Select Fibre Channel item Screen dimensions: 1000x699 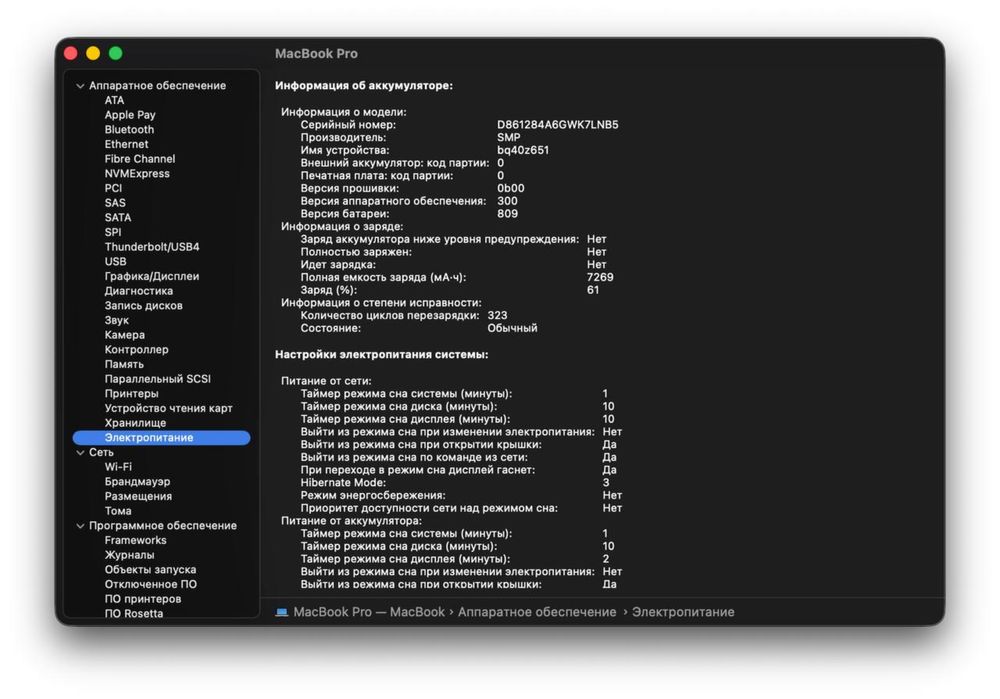coord(140,159)
